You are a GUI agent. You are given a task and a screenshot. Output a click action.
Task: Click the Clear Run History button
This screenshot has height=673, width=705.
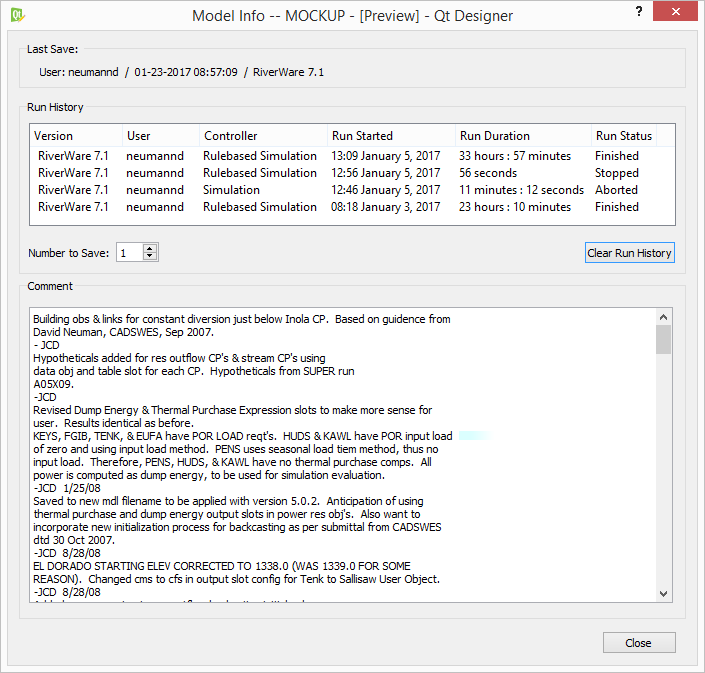click(x=629, y=253)
